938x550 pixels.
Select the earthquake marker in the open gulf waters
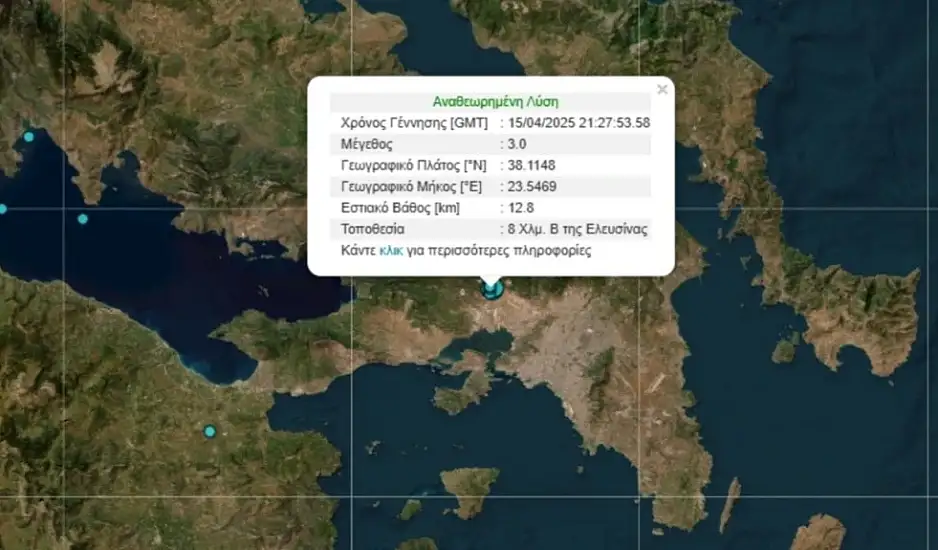[83, 219]
